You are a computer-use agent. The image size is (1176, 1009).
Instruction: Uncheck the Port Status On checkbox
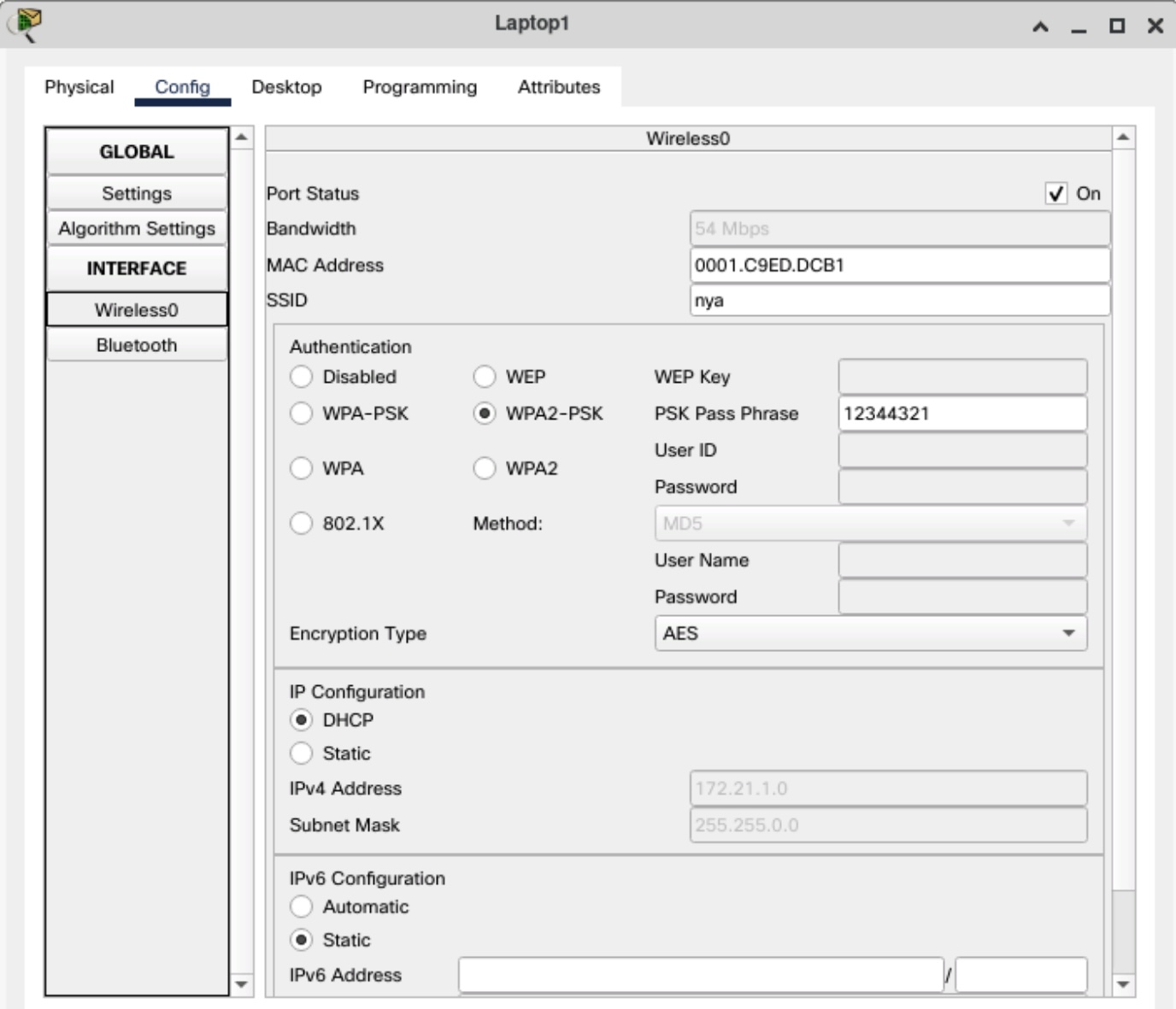(x=1056, y=194)
